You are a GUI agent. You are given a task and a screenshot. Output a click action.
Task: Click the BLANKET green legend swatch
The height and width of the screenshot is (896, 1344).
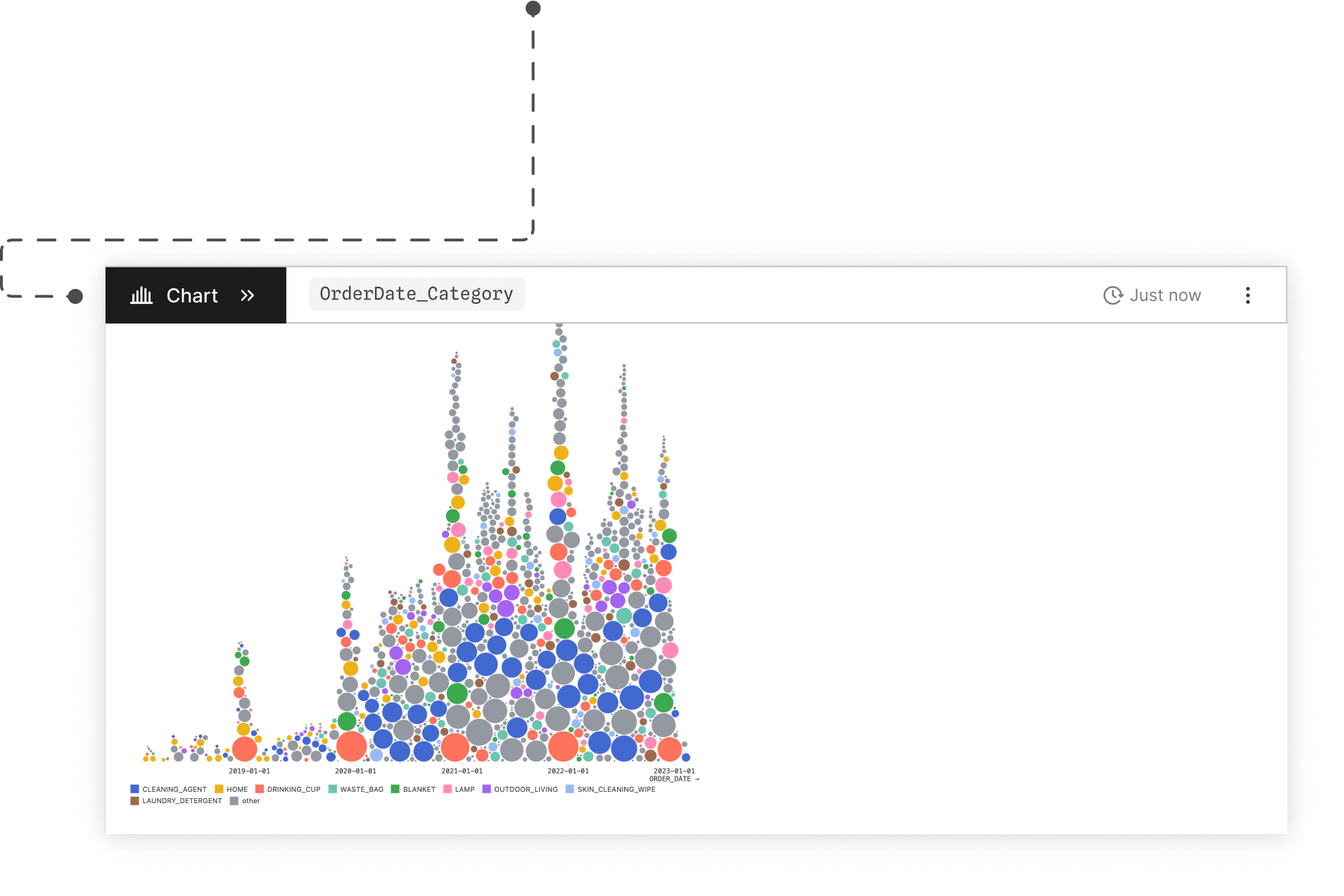395,789
